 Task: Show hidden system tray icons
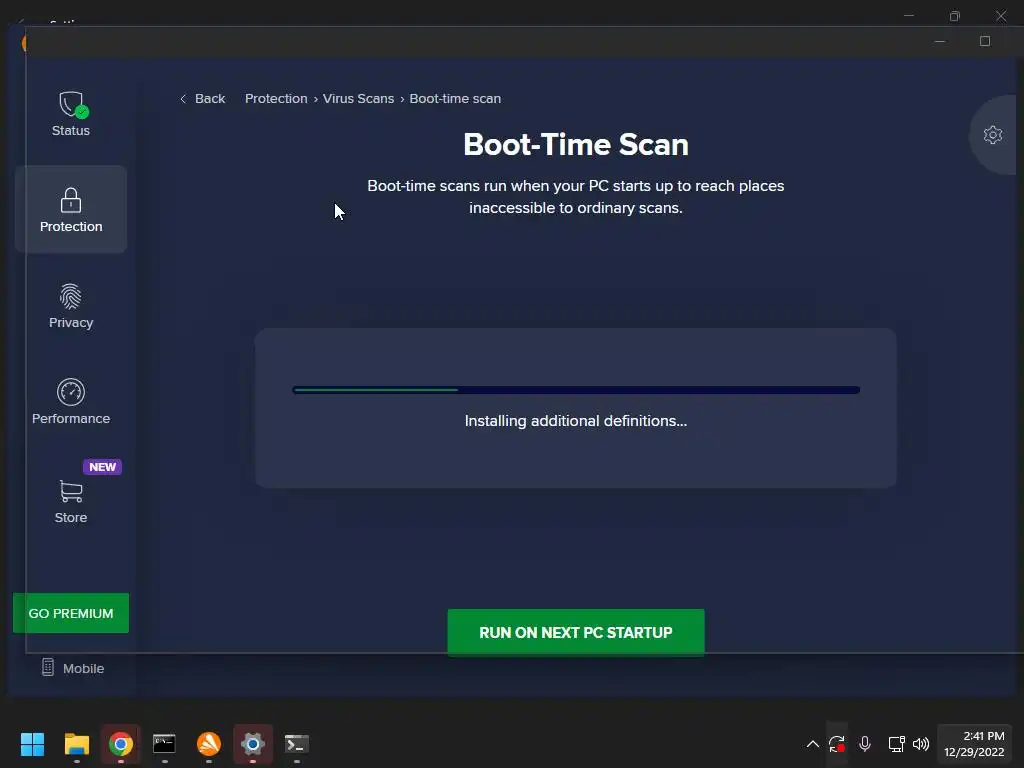[812, 744]
